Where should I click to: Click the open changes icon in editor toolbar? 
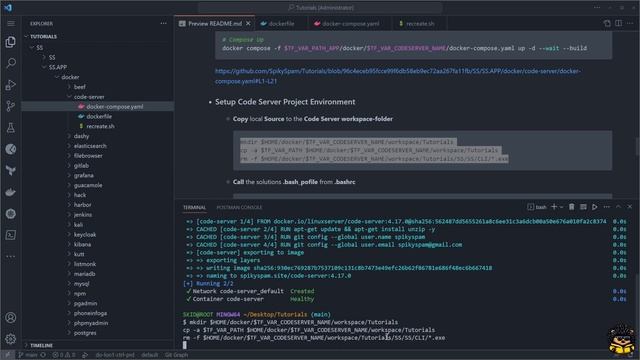click(x=607, y=24)
